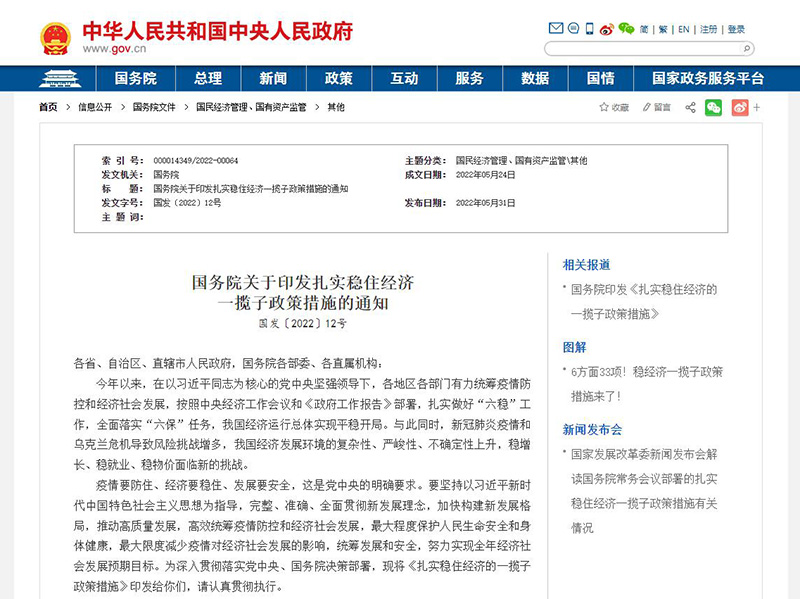
Task: Click document number 国发〔2022〕12号 in info box
Action: tap(187, 203)
